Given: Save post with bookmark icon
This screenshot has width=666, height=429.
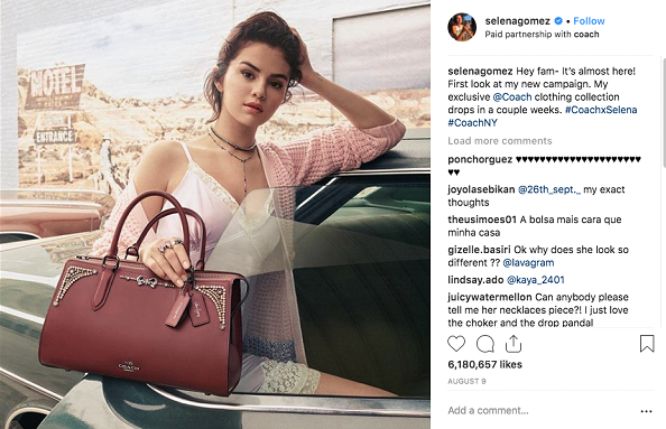Looking at the screenshot, I should (647, 344).
